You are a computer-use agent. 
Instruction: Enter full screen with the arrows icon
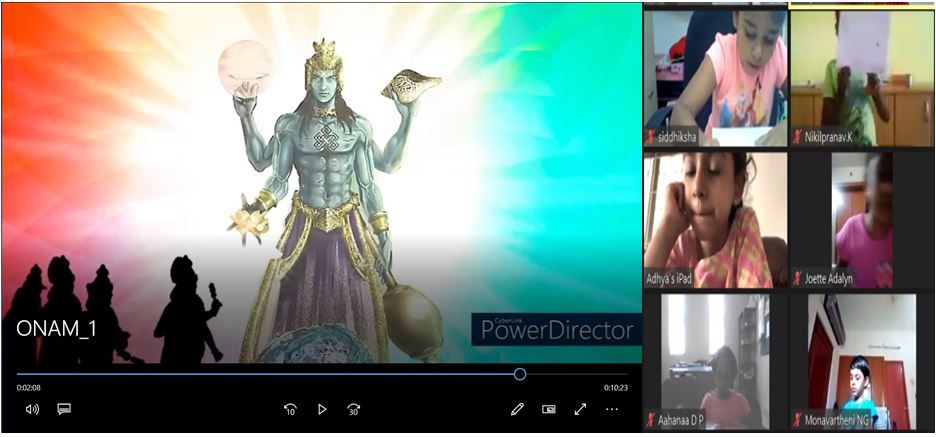tap(580, 409)
